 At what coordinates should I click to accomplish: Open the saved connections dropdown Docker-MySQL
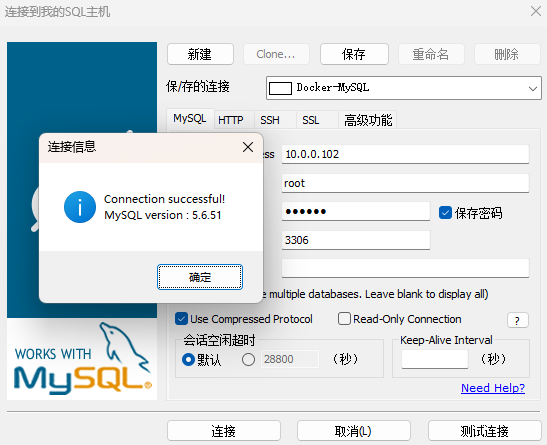pyautogui.click(x=404, y=88)
